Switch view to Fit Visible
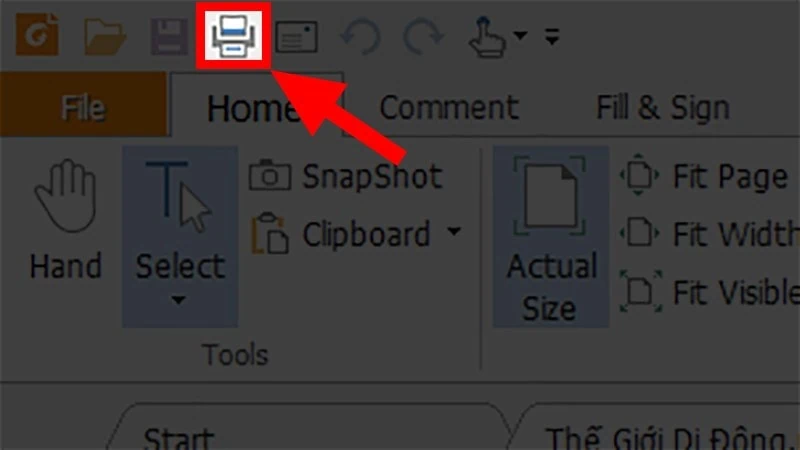This screenshot has height=450, width=800. coord(709,292)
